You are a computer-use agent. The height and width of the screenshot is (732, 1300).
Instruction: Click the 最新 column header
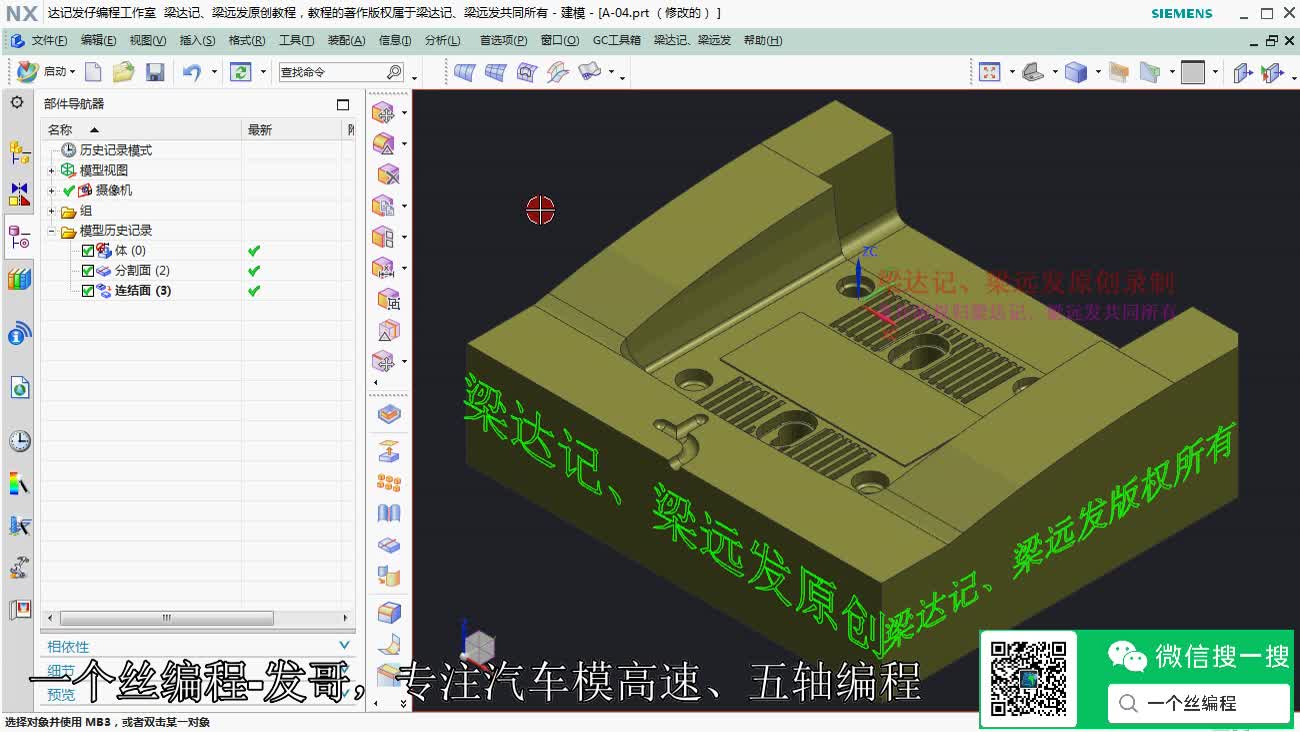[x=293, y=130]
